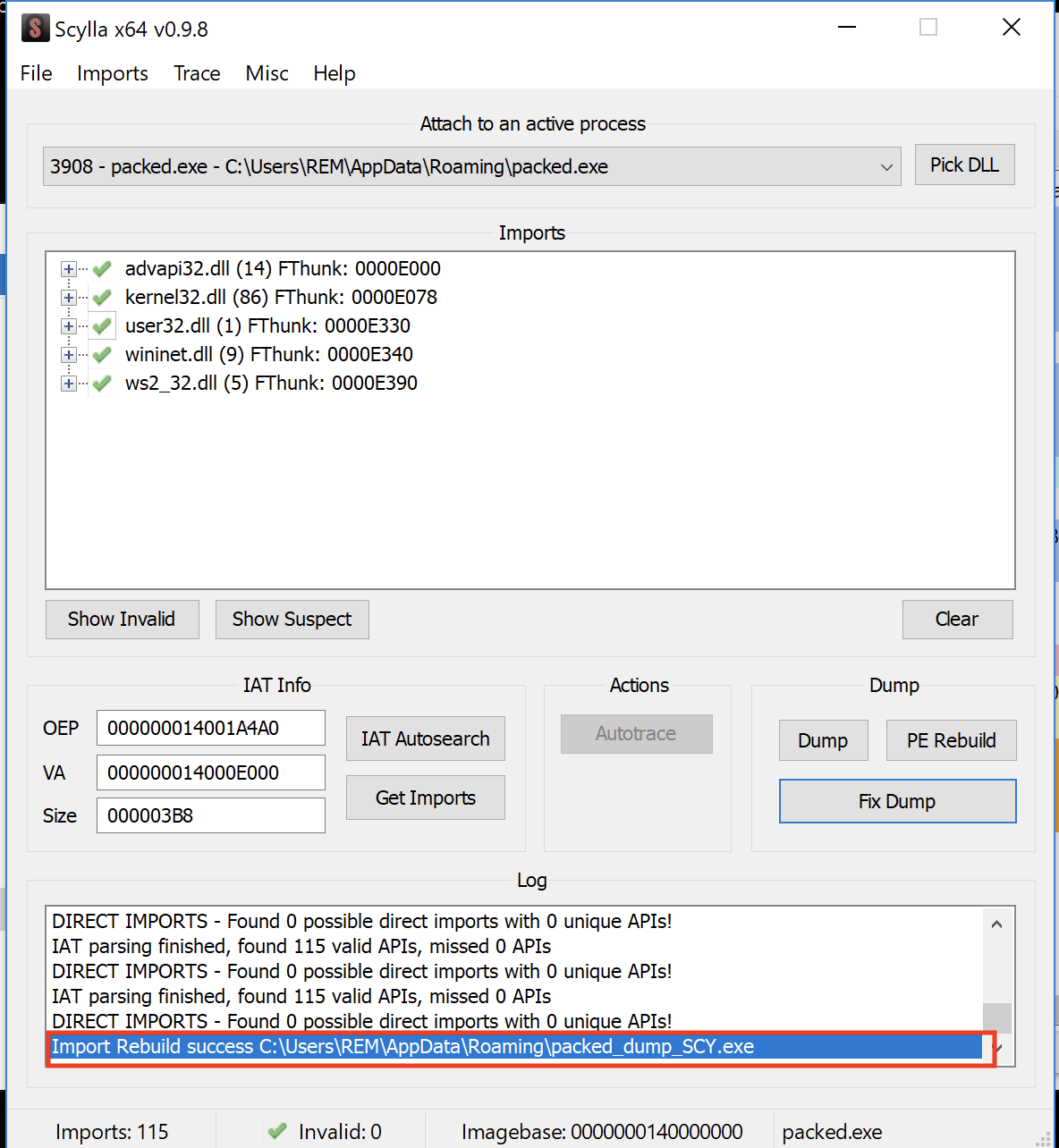This screenshot has width=1059, height=1148.
Task: Click the green checkmark beside advapi32.dll
Action: pos(102,269)
